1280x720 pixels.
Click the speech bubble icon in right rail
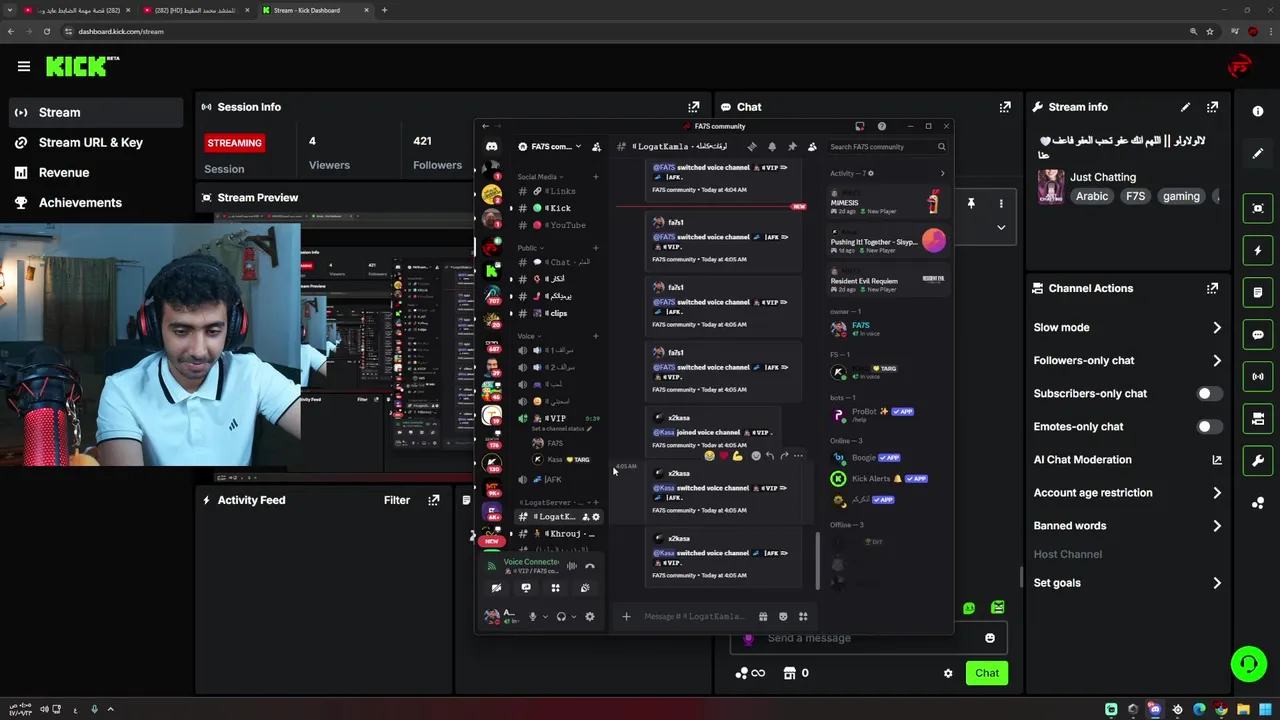[1258, 335]
